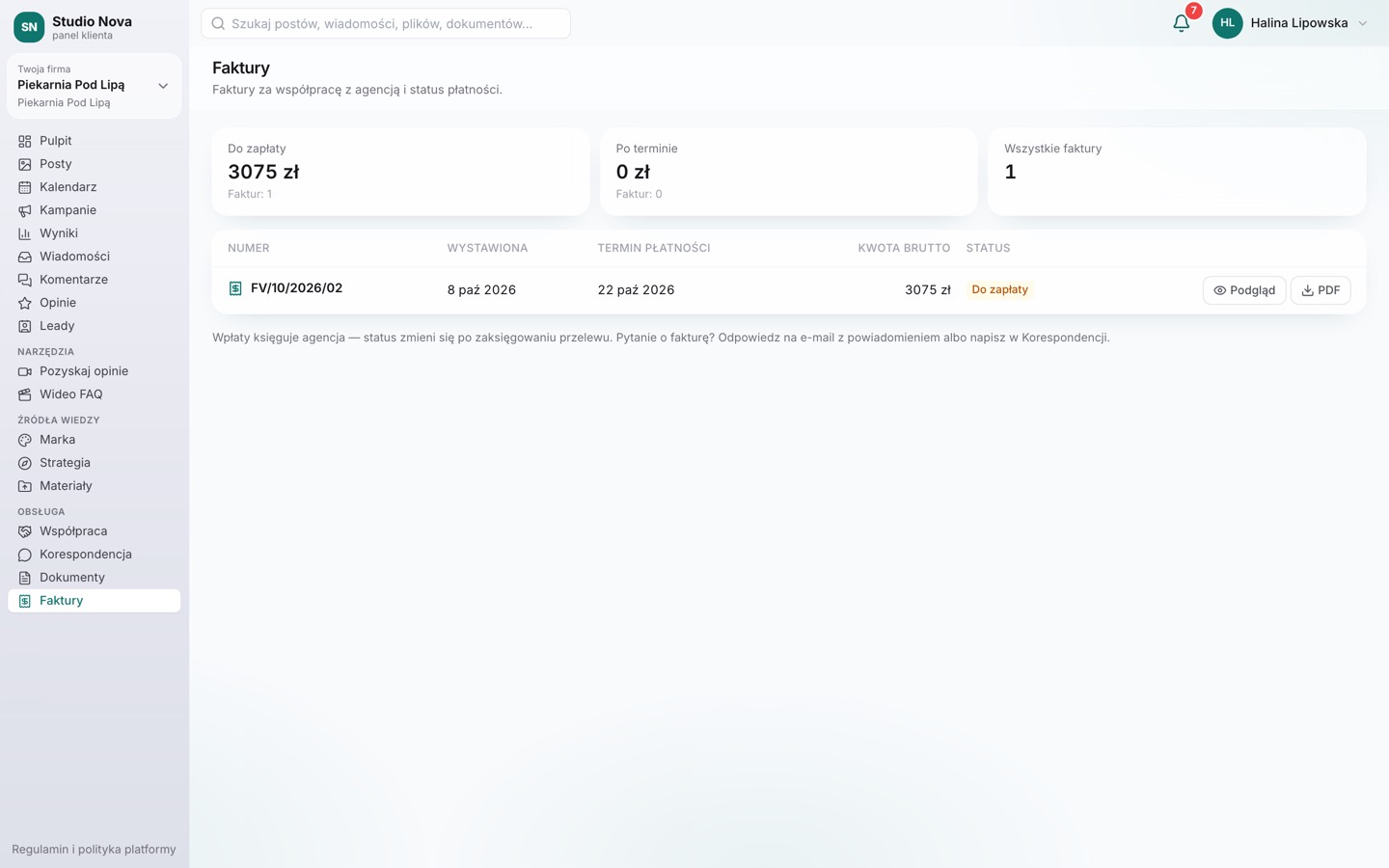The image size is (1389, 868).
Task: Open the Pozyskaj opinie camera icon
Action: (25, 371)
